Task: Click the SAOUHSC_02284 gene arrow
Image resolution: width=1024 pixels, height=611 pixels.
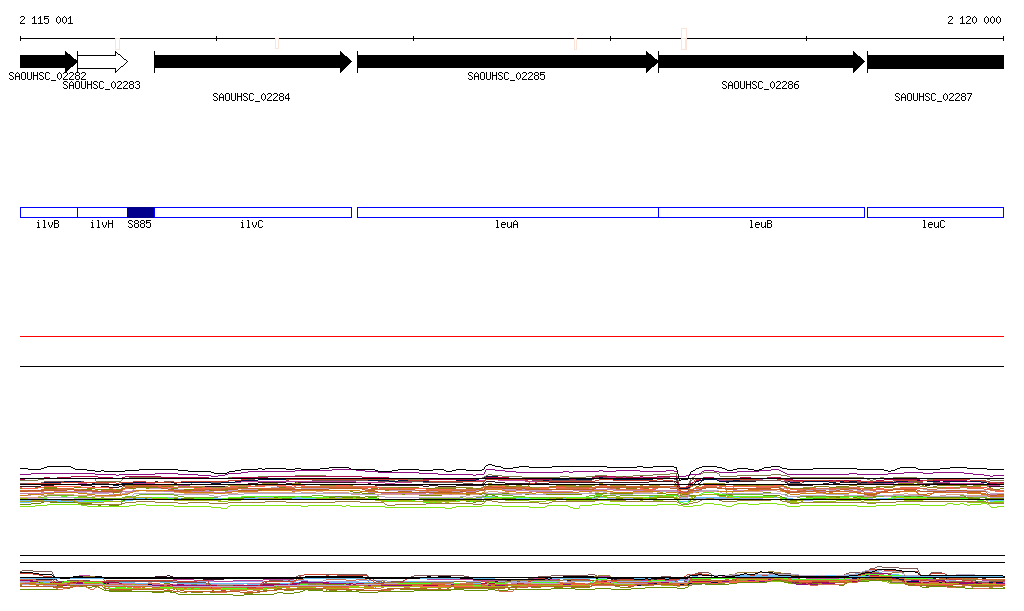Action: point(252,62)
